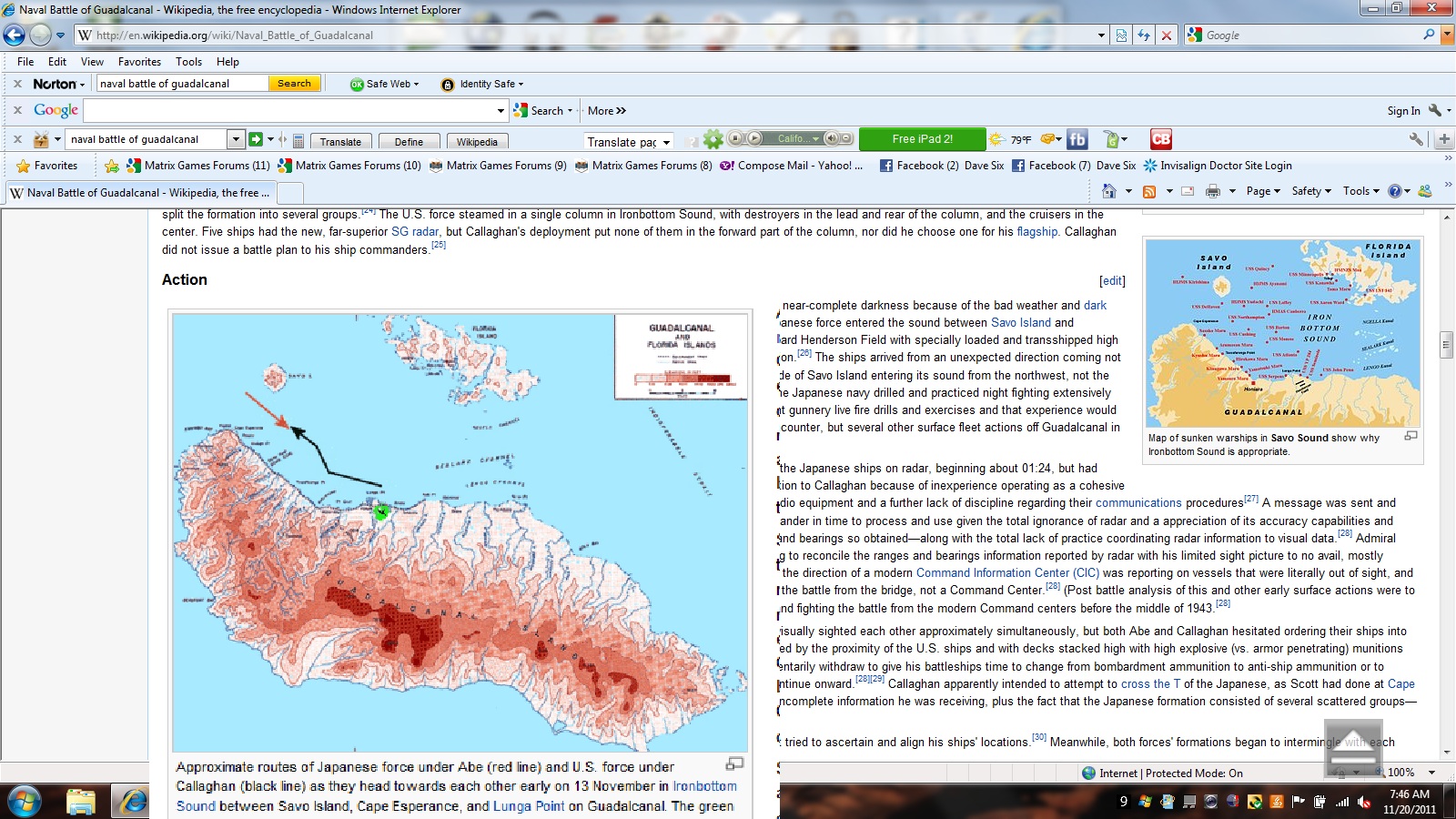Mute the toolbar radio speaker icon
This screenshot has height=819, width=1456.
point(831,138)
